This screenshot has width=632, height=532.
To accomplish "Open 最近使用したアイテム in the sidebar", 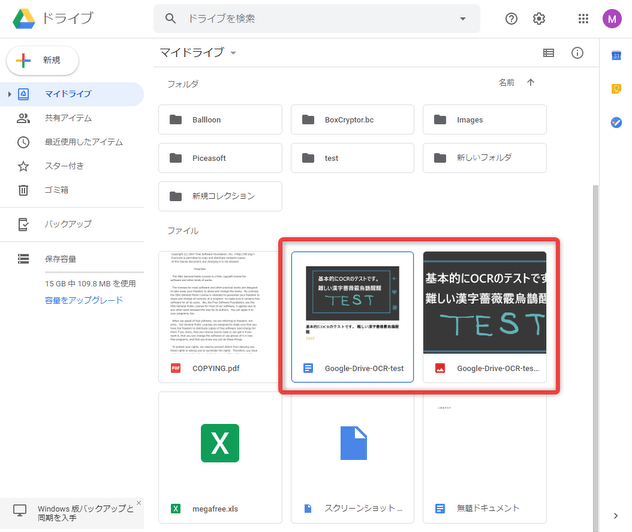I will coord(84,142).
